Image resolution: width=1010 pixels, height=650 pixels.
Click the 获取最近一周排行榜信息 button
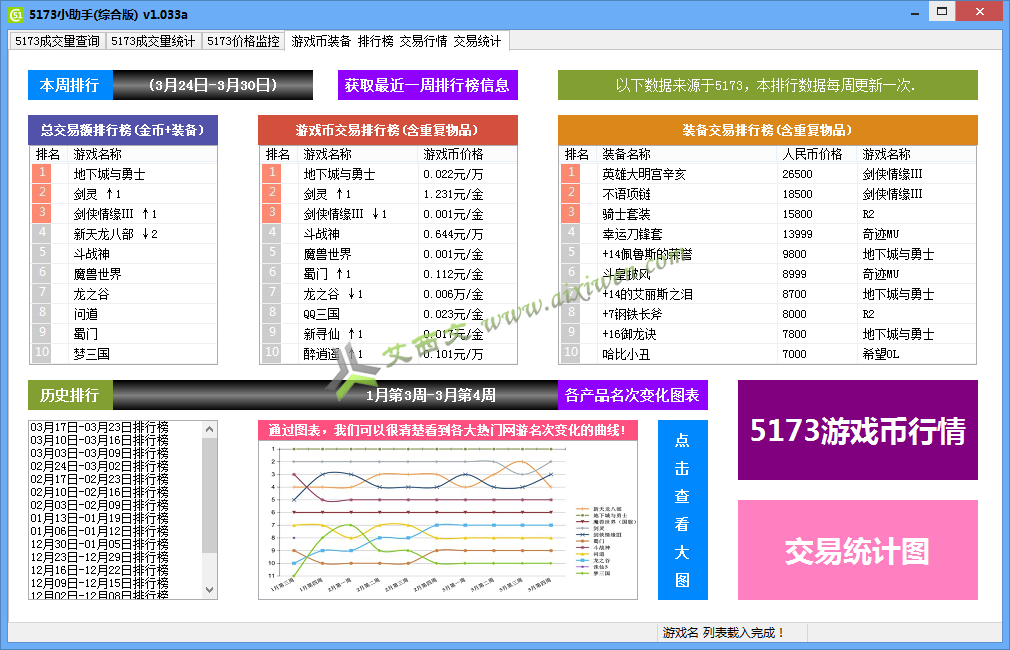428,85
